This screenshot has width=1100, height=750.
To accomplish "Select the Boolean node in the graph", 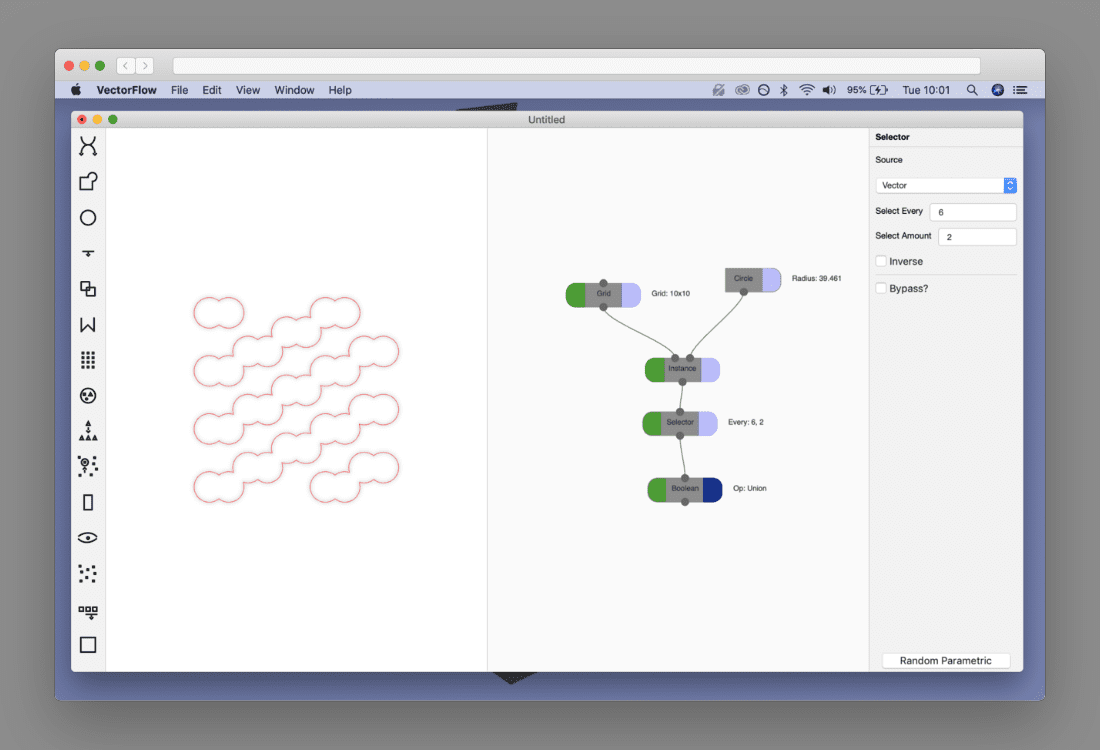I will [x=685, y=489].
